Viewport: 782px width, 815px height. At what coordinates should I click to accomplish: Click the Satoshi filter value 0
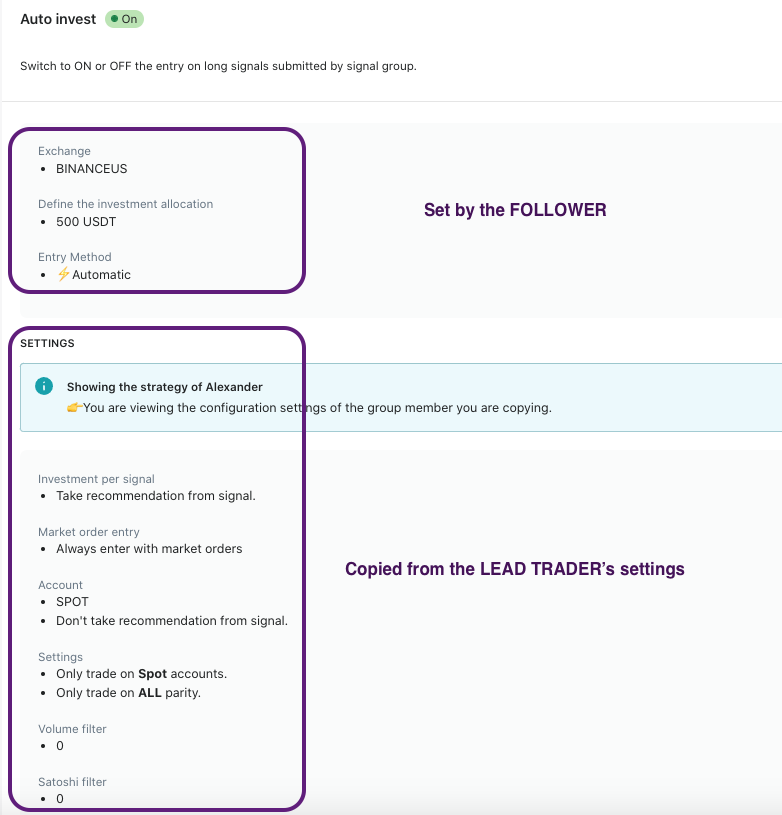click(60, 799)
